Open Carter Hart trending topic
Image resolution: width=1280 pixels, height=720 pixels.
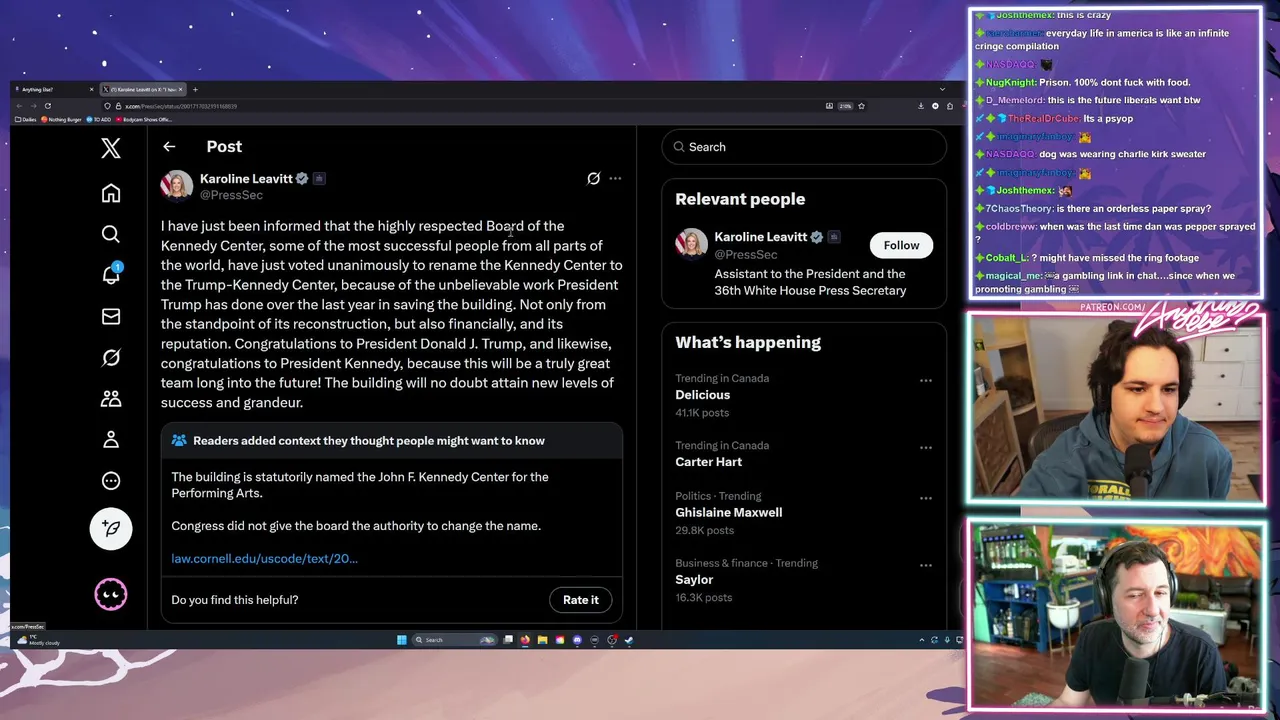(x=708, y=462)
